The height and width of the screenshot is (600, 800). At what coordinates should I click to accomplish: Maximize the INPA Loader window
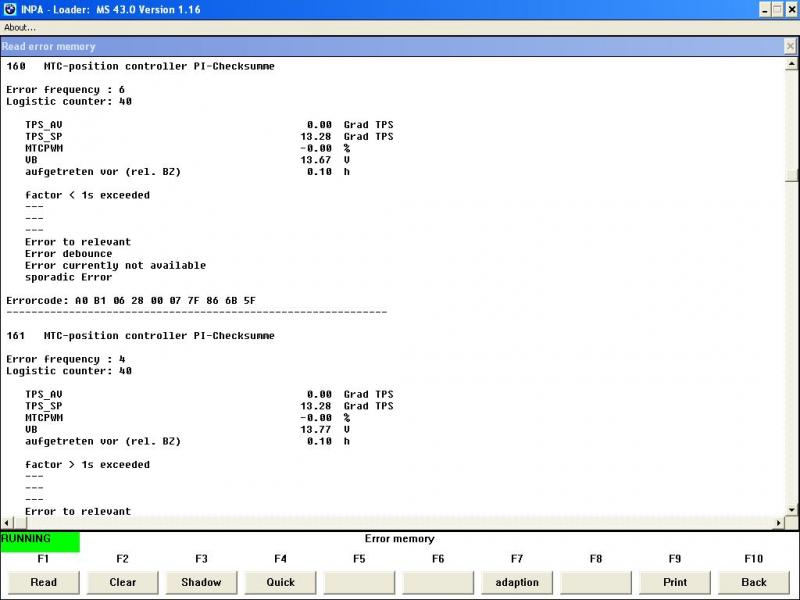pos(778,9)
